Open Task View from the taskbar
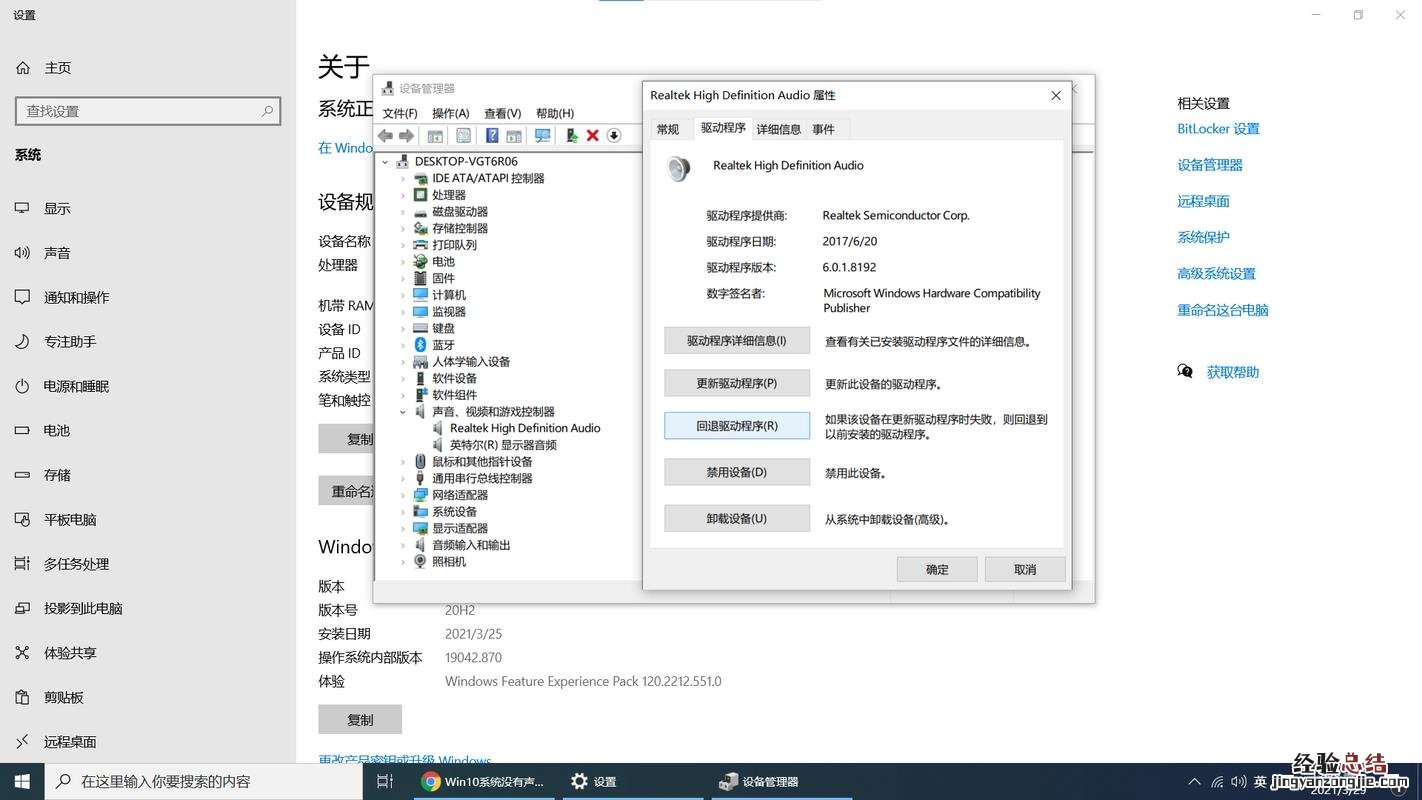The width and height of the screenshot is (1422, 800). pos(385,781)
